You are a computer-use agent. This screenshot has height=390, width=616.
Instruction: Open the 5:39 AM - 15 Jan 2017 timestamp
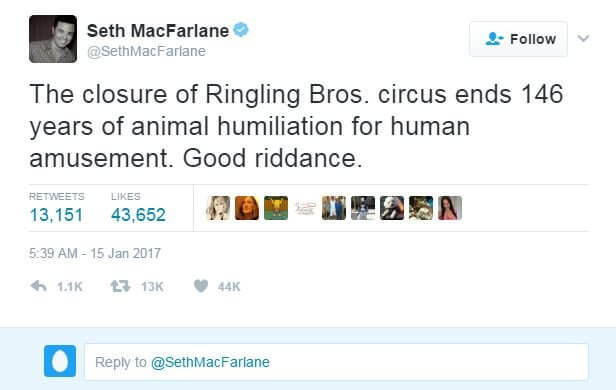tap(95, 253)
